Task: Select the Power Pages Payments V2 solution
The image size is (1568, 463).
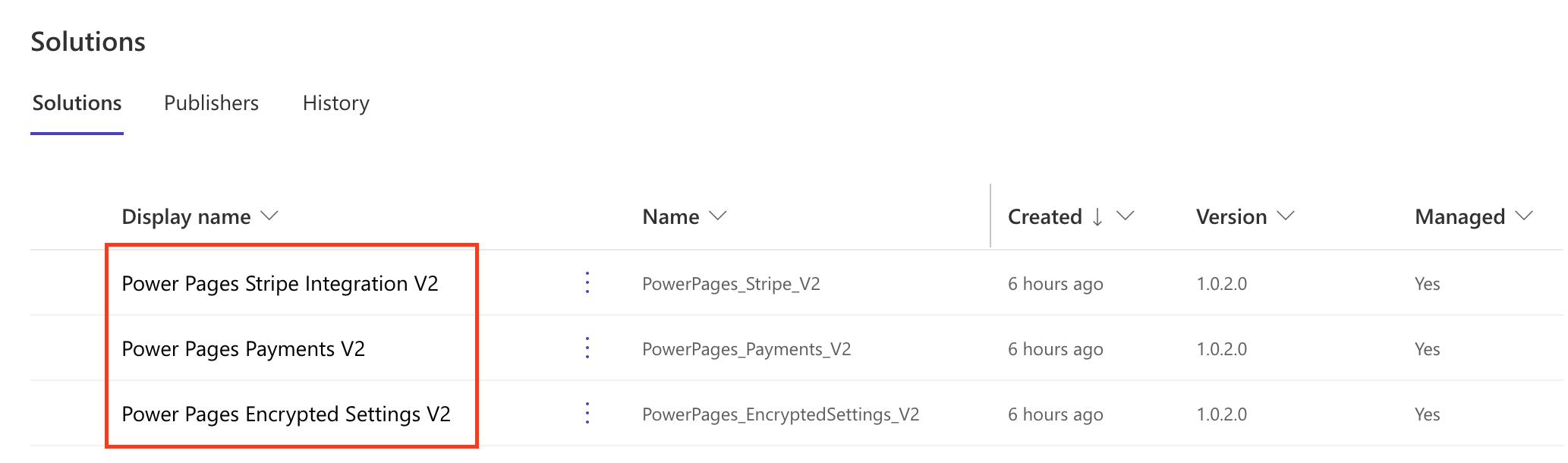Action: pos(244,348)
